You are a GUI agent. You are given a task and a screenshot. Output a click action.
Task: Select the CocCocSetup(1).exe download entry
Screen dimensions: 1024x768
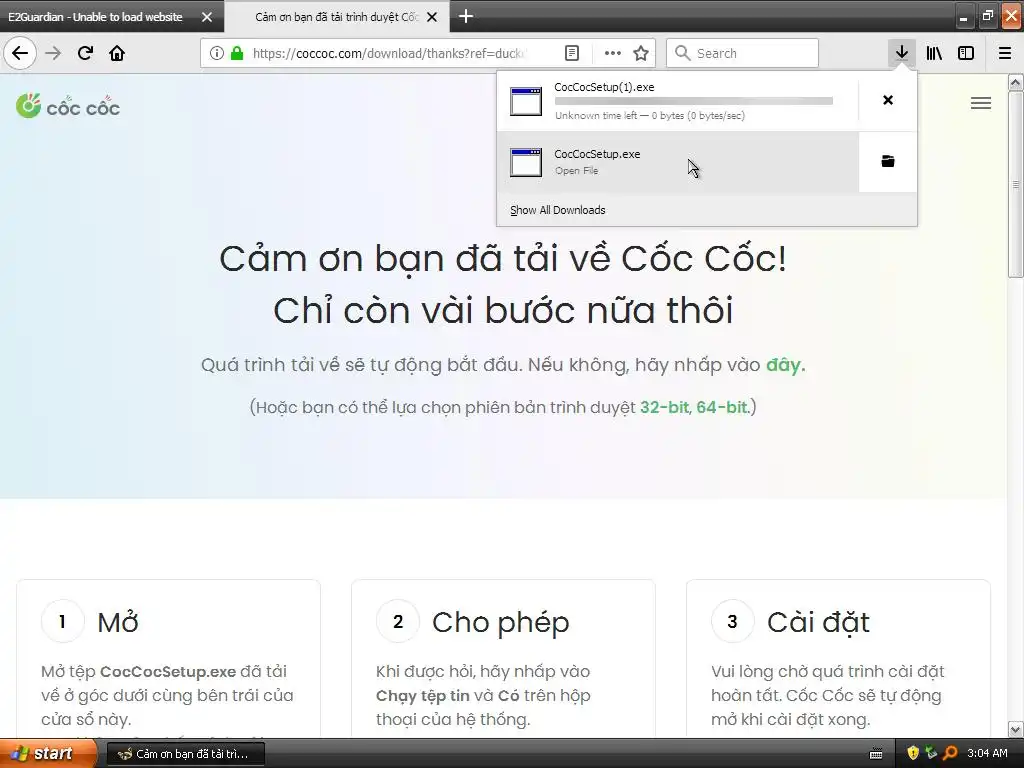678,101
